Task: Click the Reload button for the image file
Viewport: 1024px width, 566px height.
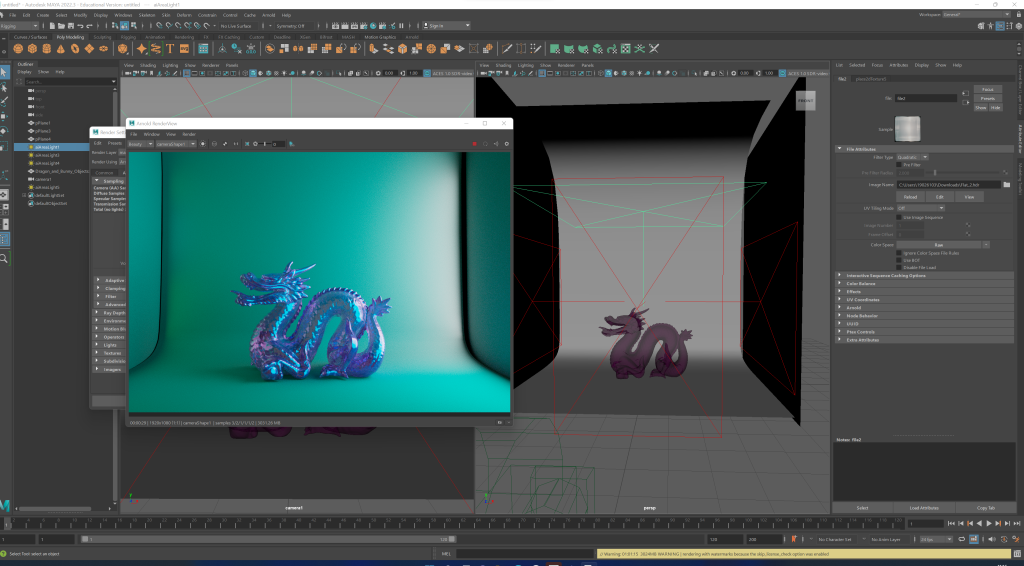Action: [x=910, y=197]
